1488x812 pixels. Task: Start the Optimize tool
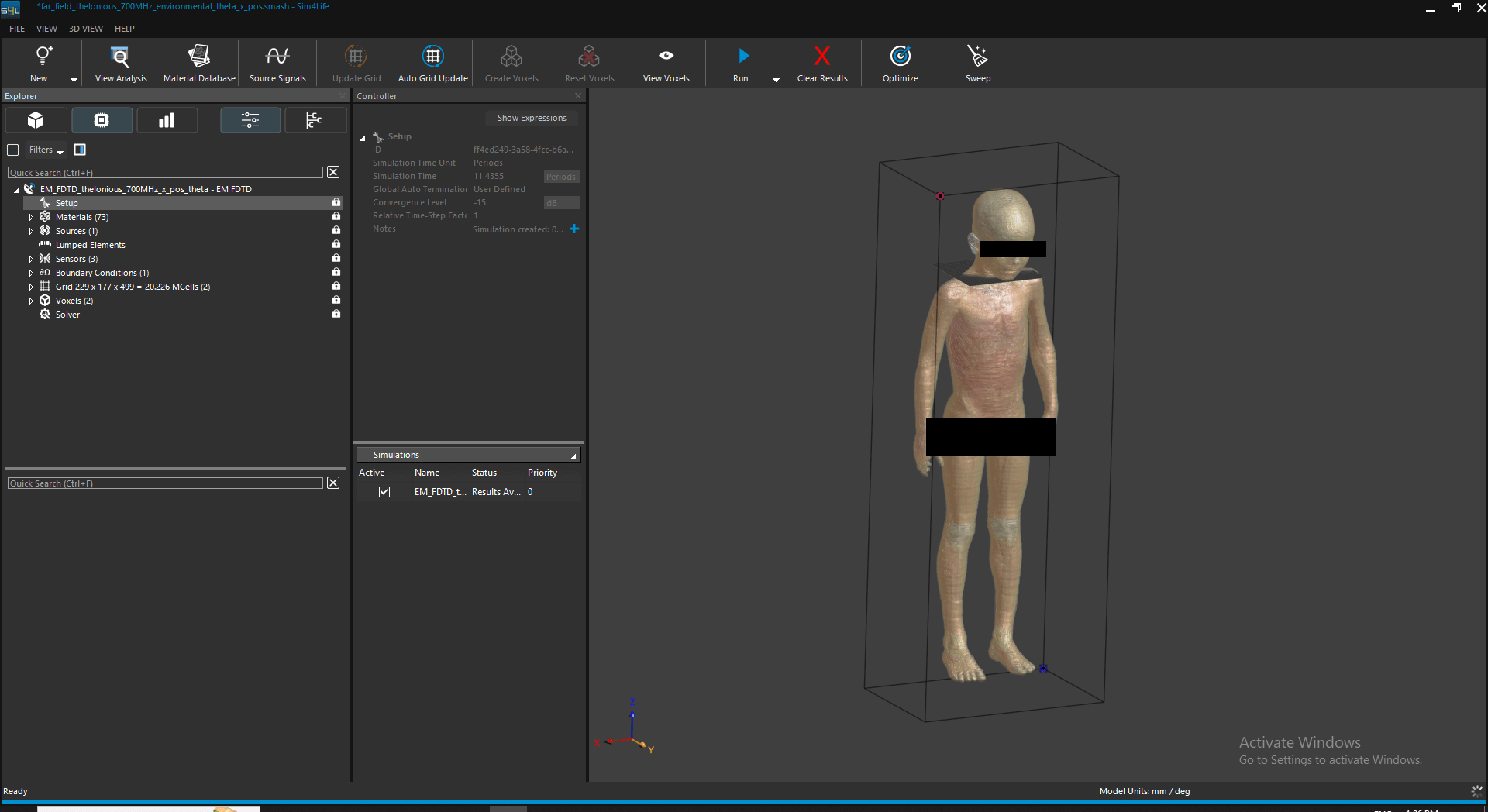coord(900,63)
